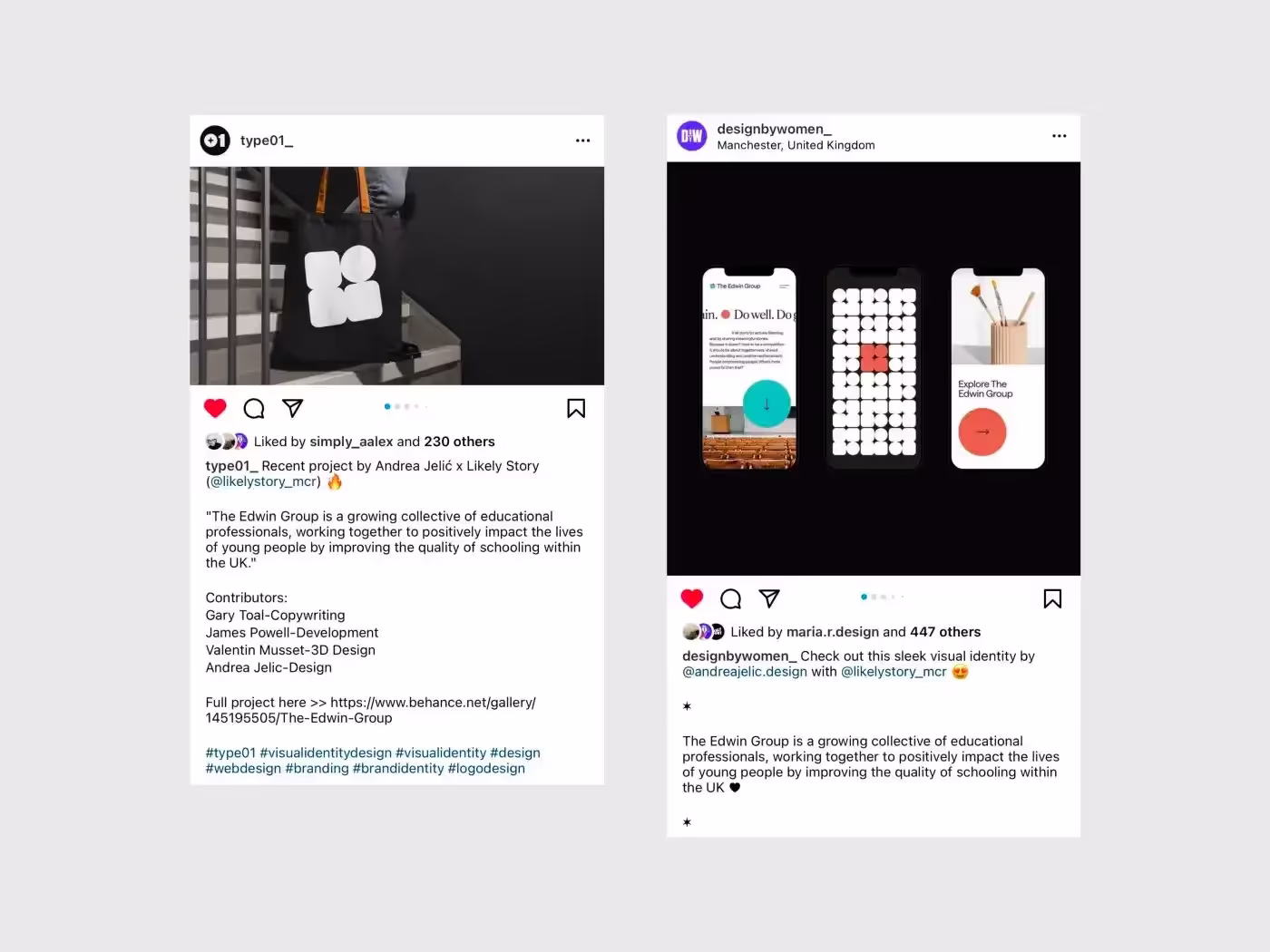1270x952 pixels.
Task: Open the Manchester, United Kingdom location
Action: tap(796, 145)
